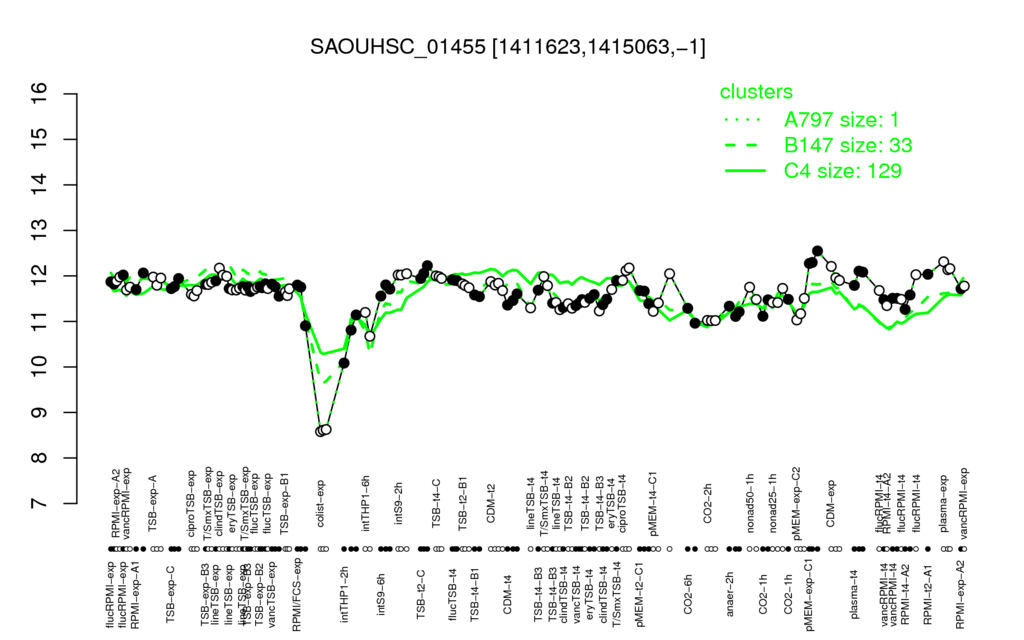This screenshot has height=640, width=1024.
Task: Click the 'CDM-t4' axis label
Action: pos(507,594)
